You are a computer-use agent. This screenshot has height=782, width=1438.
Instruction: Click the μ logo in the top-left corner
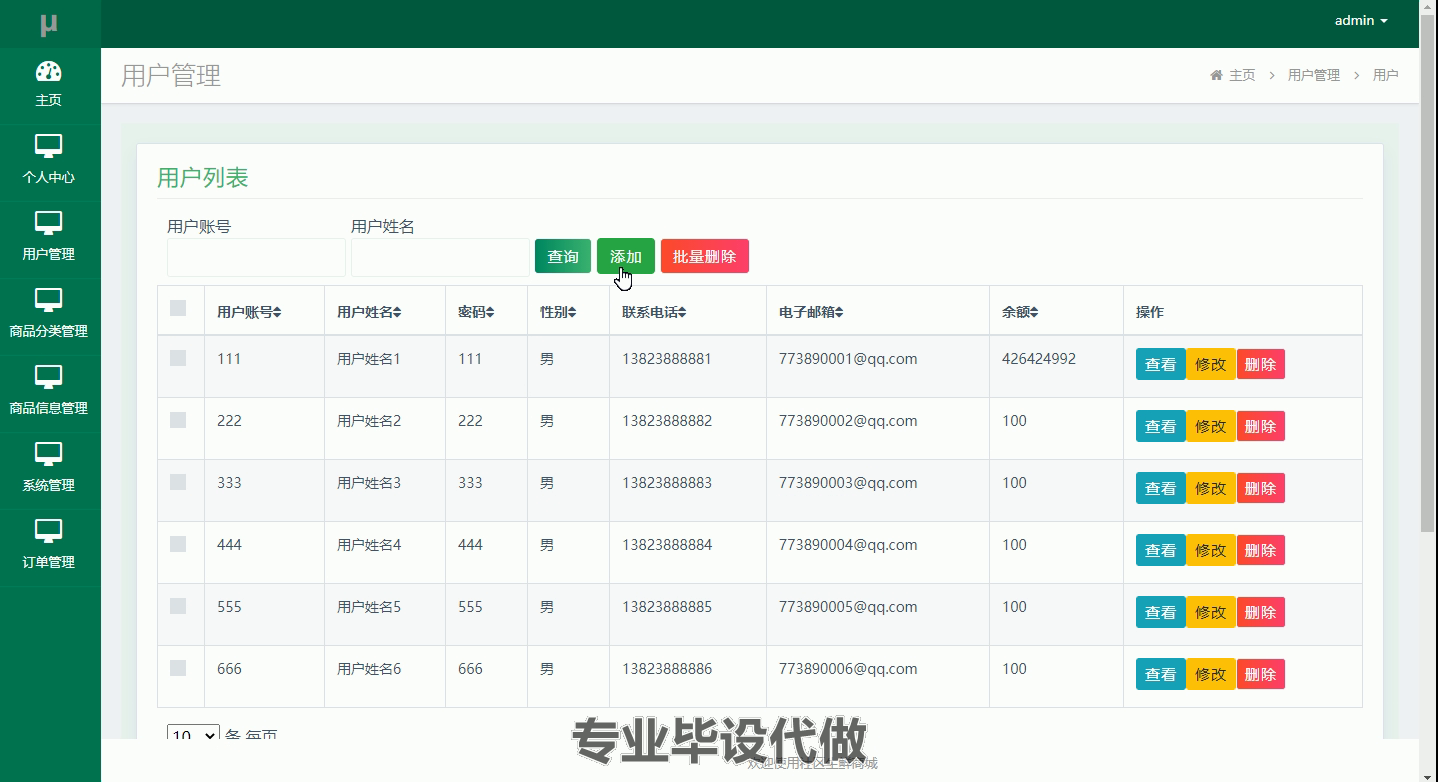pos(48,24)
